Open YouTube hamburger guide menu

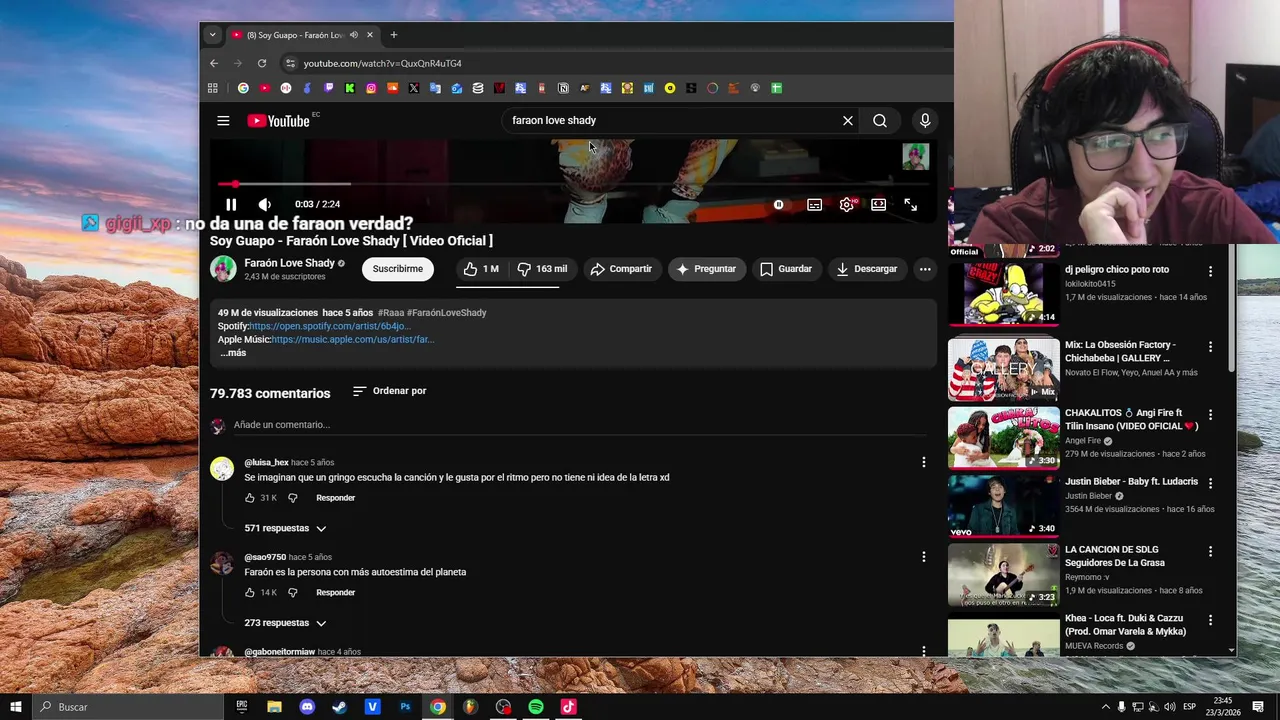point(223,121)
